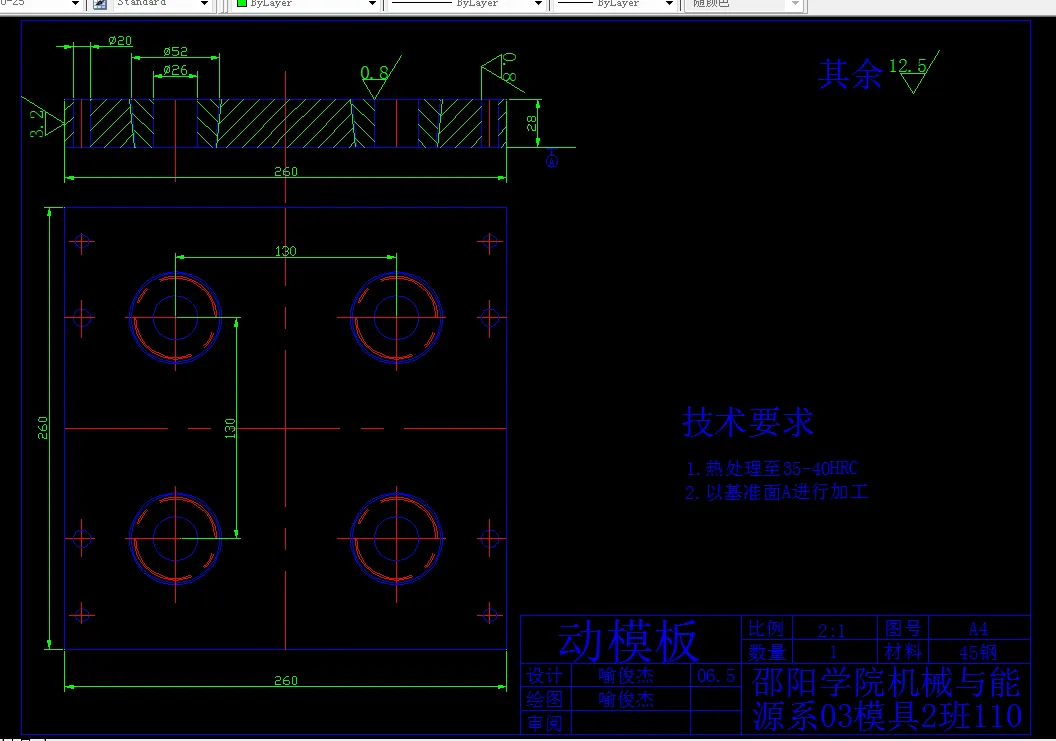Open the greyed-out 随颜色 plot style dropdown
This screenshot has width=1056, height=741.
coord(795,4)
